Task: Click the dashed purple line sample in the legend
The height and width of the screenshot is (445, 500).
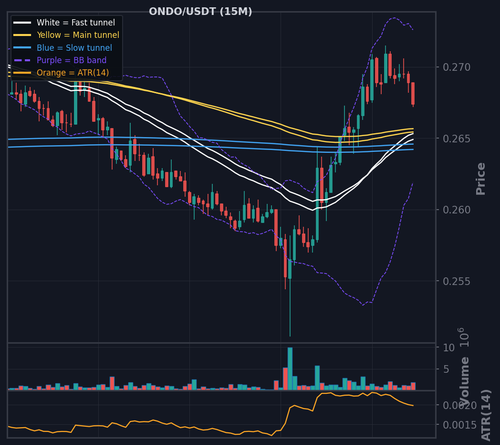Action: 22,60
